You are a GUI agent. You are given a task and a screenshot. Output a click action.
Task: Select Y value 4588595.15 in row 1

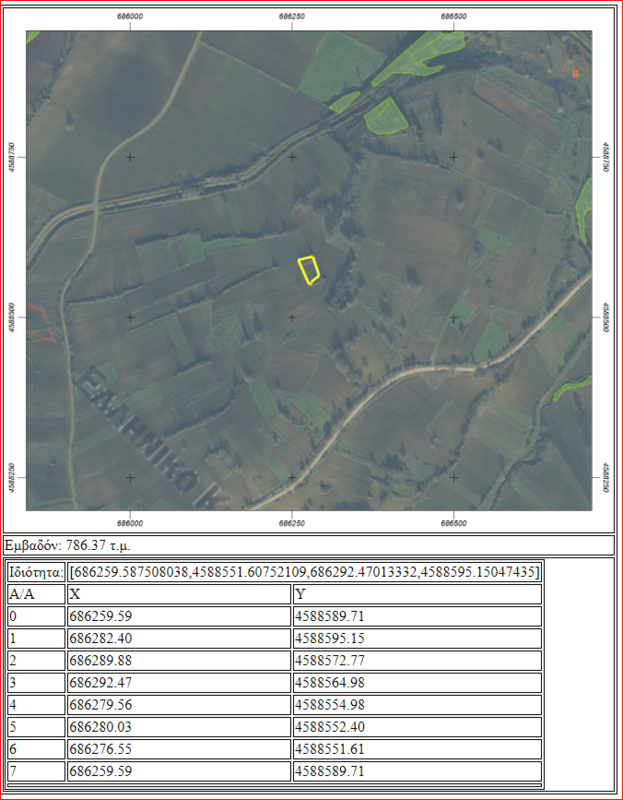(417, 638)
